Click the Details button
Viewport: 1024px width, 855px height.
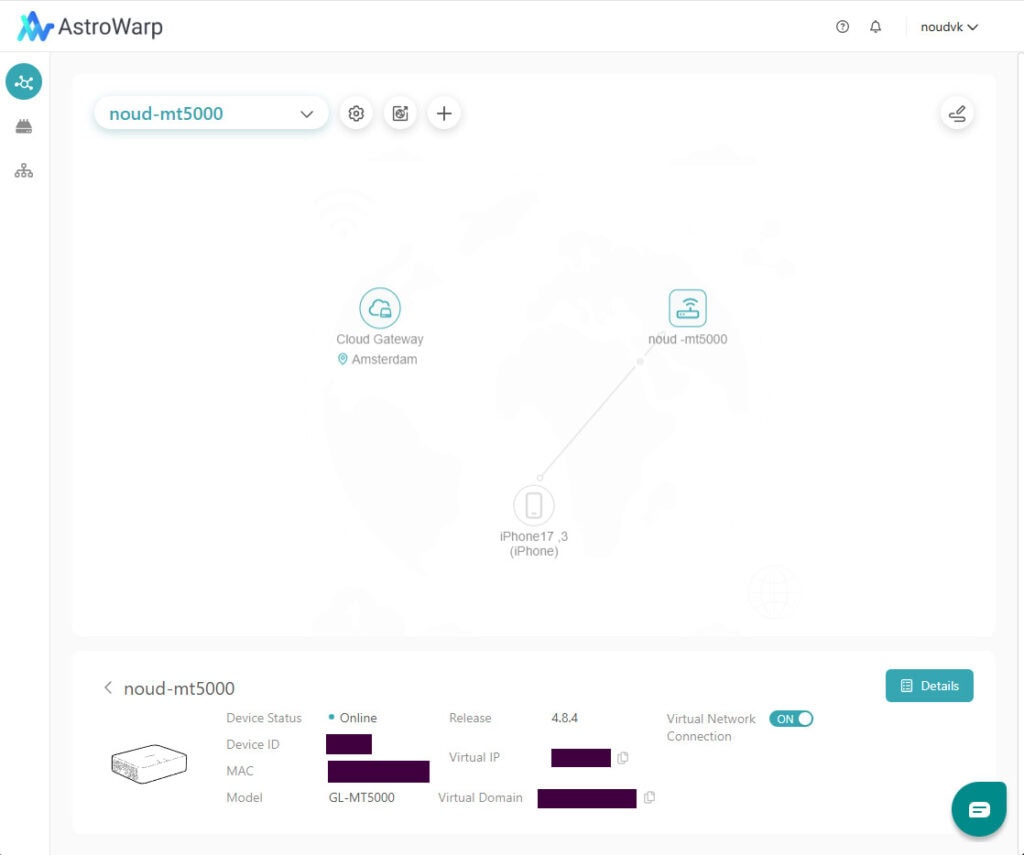click(929, 686)
